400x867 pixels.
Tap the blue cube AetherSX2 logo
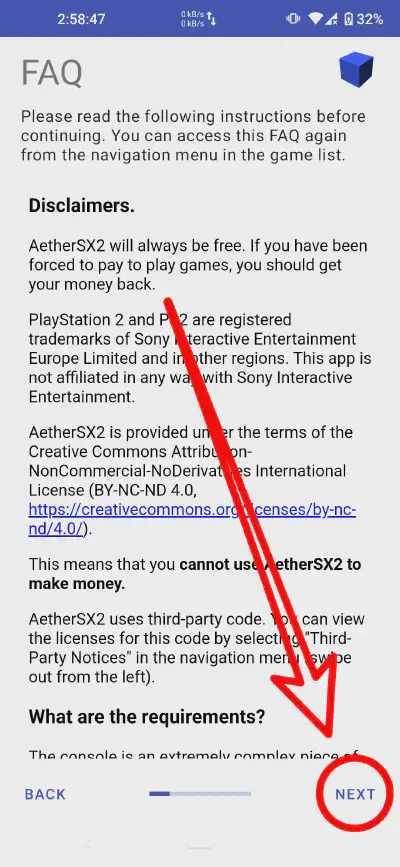356,69
